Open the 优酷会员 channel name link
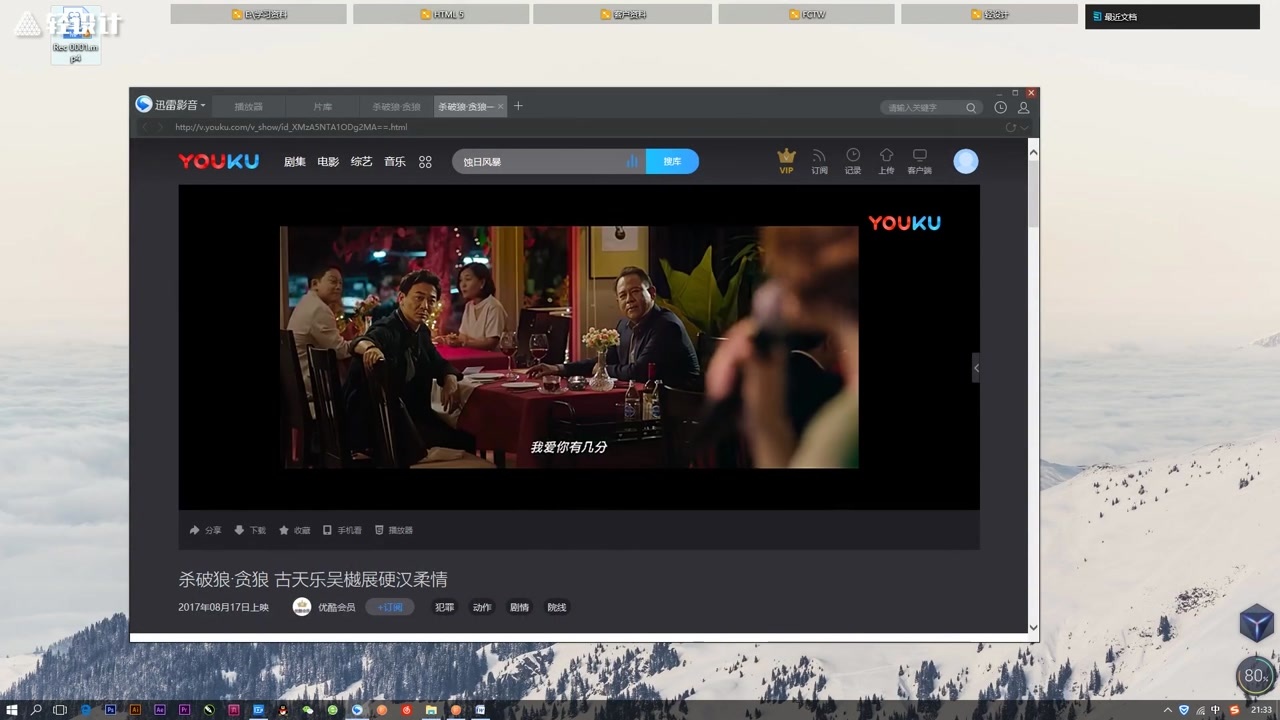1280x720 pixels. pos(336,607)
